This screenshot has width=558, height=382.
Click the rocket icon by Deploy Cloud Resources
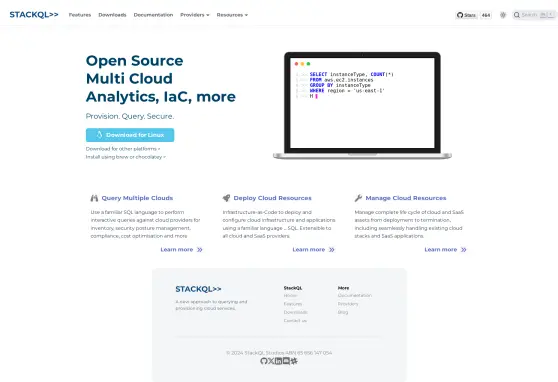pyautogui.click(x=226, y=198)
